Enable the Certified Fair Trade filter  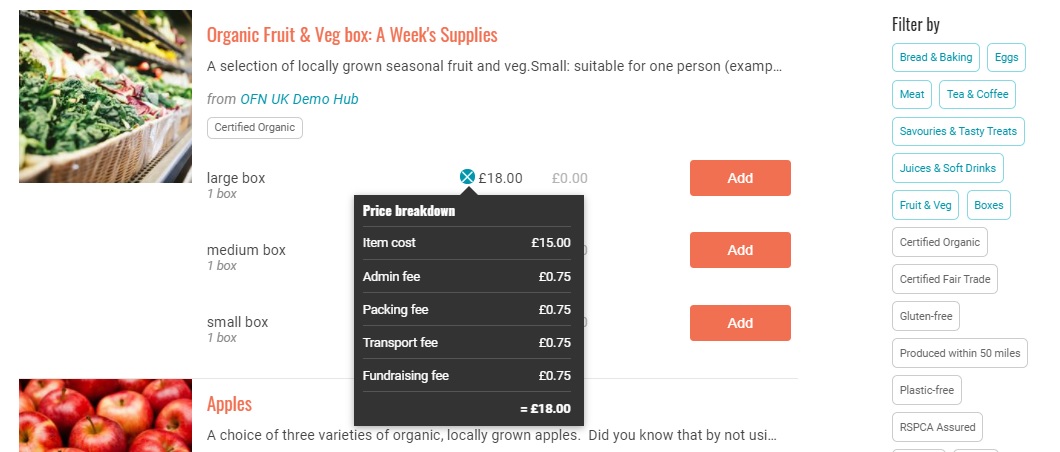pyautogui.click(x=944, y=279)
